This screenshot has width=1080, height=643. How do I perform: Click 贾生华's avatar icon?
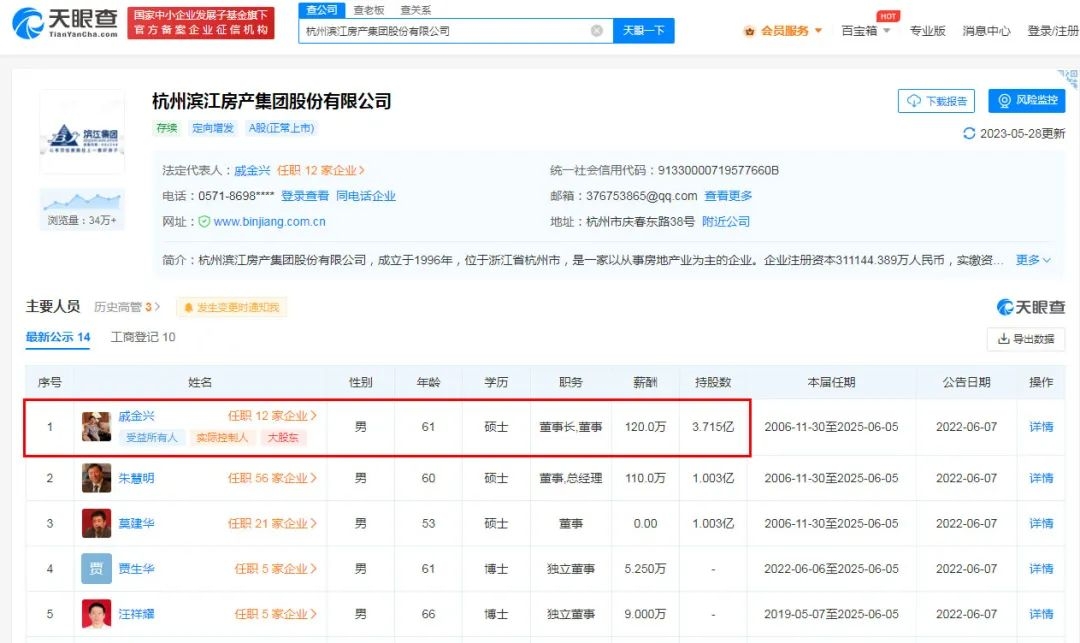click(96, 569)
